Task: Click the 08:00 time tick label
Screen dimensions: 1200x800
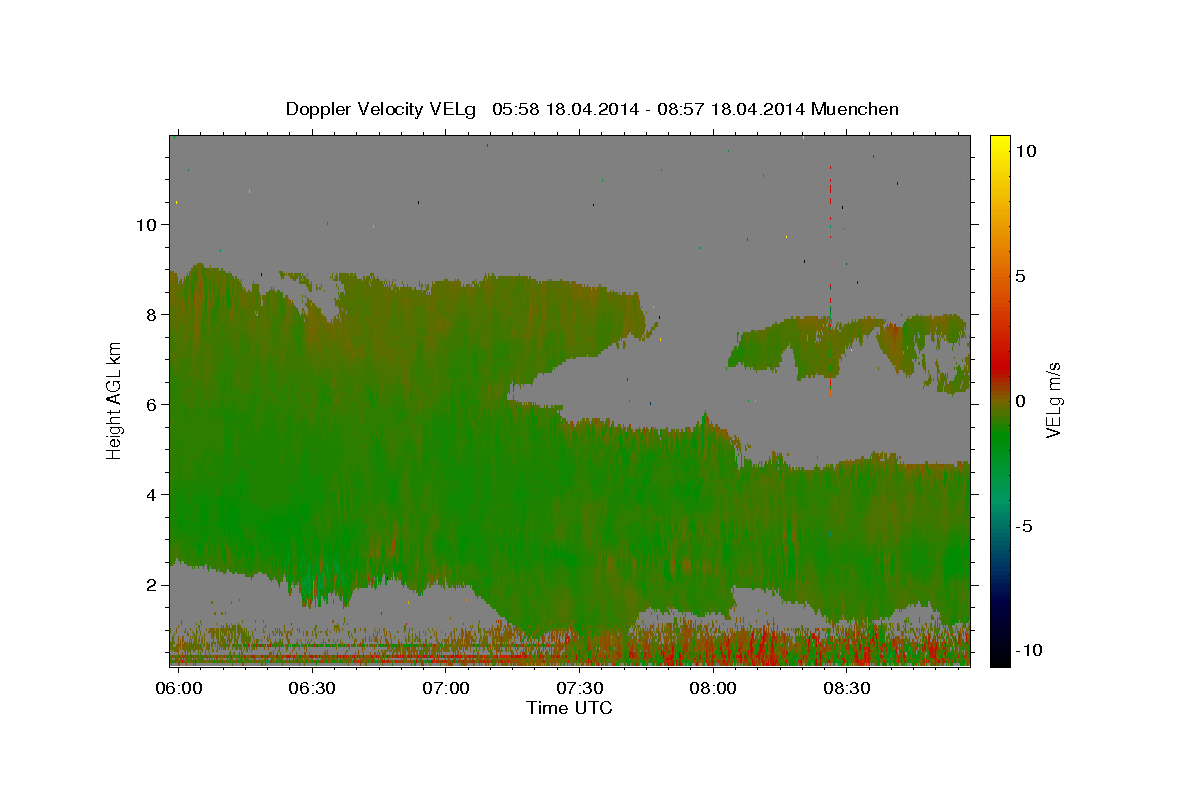Action: [713, 689]
